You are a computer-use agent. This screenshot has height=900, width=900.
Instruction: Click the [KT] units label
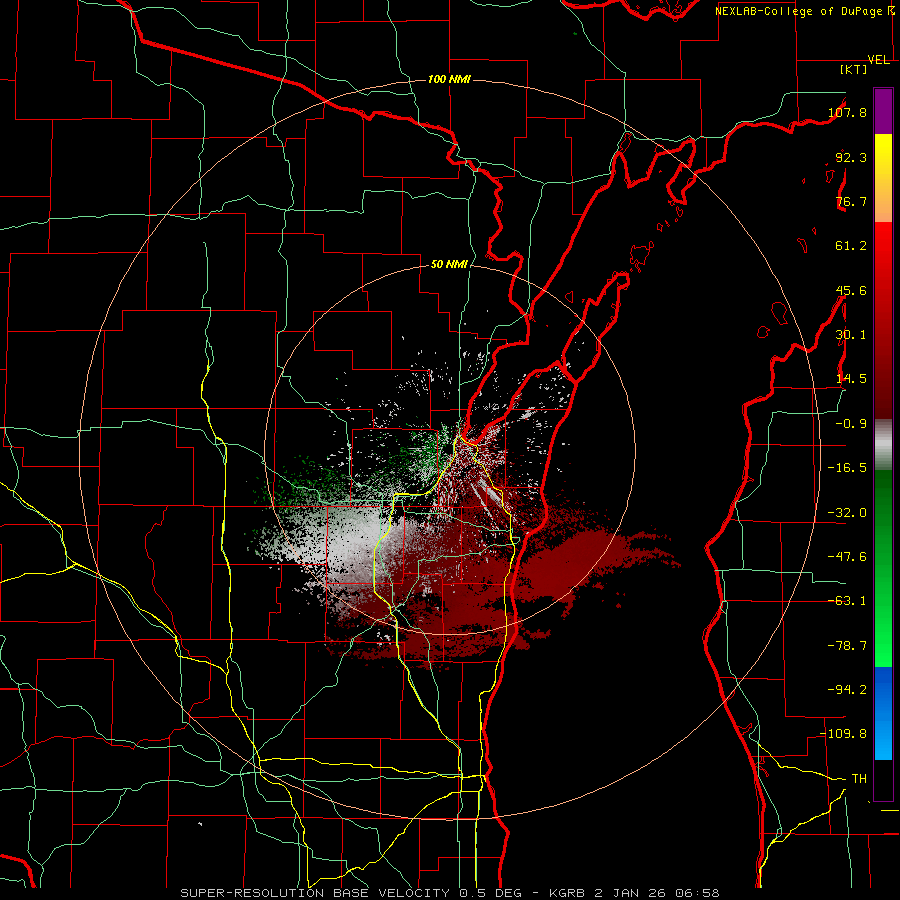853,69
